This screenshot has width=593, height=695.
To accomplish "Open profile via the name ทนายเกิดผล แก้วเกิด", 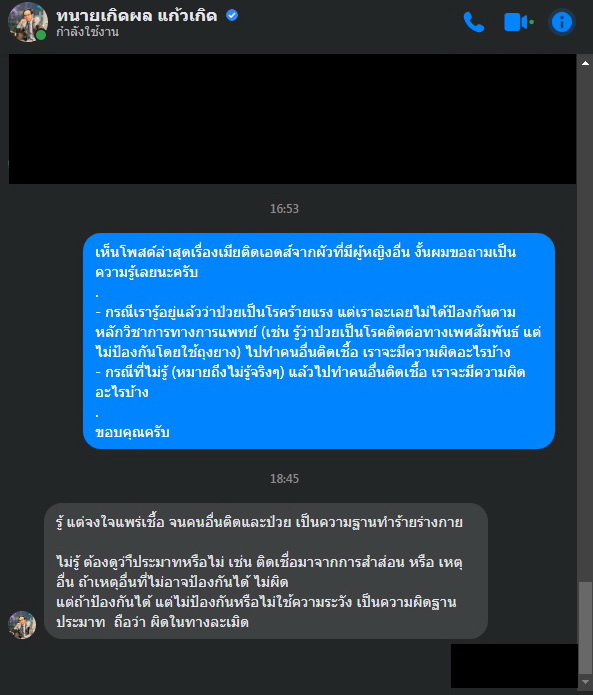I will click(x=137, y=16).
